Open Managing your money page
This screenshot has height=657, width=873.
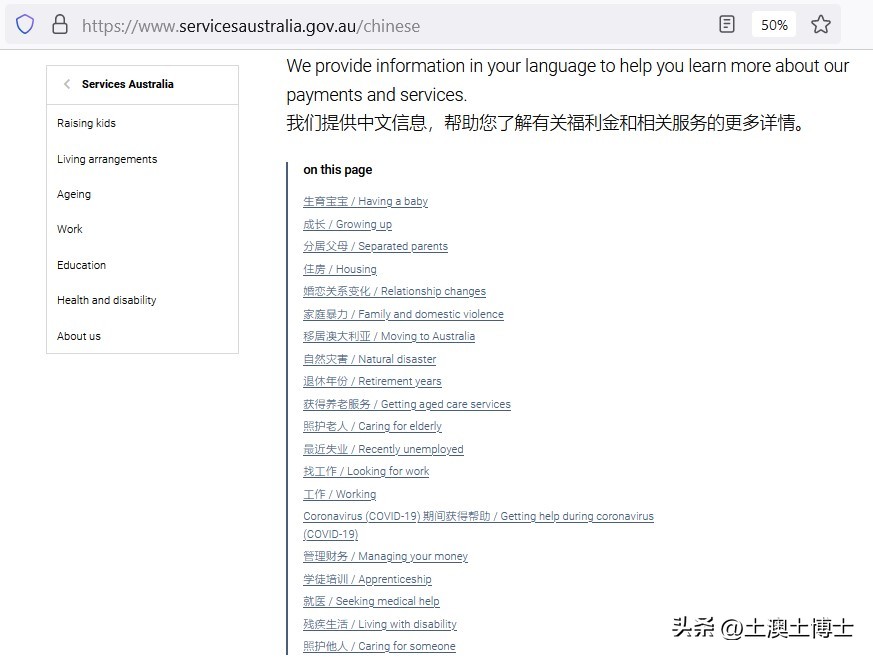385,556
